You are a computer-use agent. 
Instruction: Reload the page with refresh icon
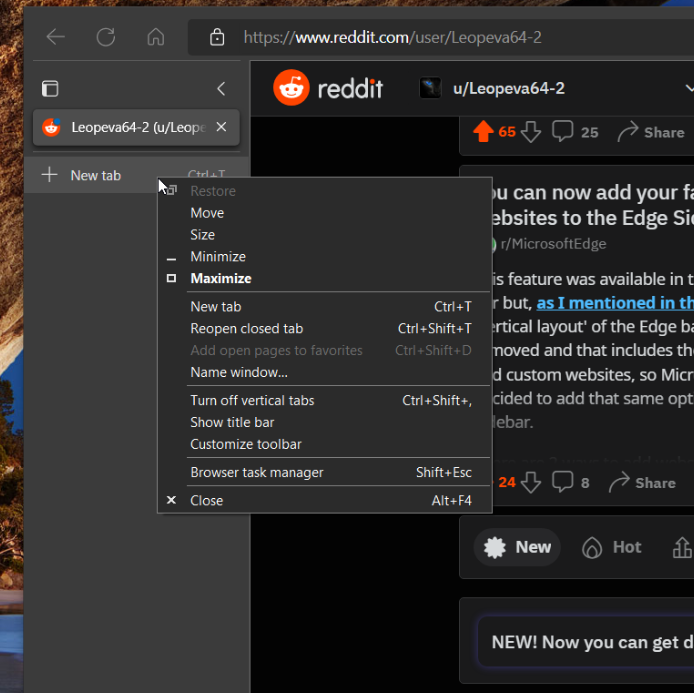tap(106, 37)
